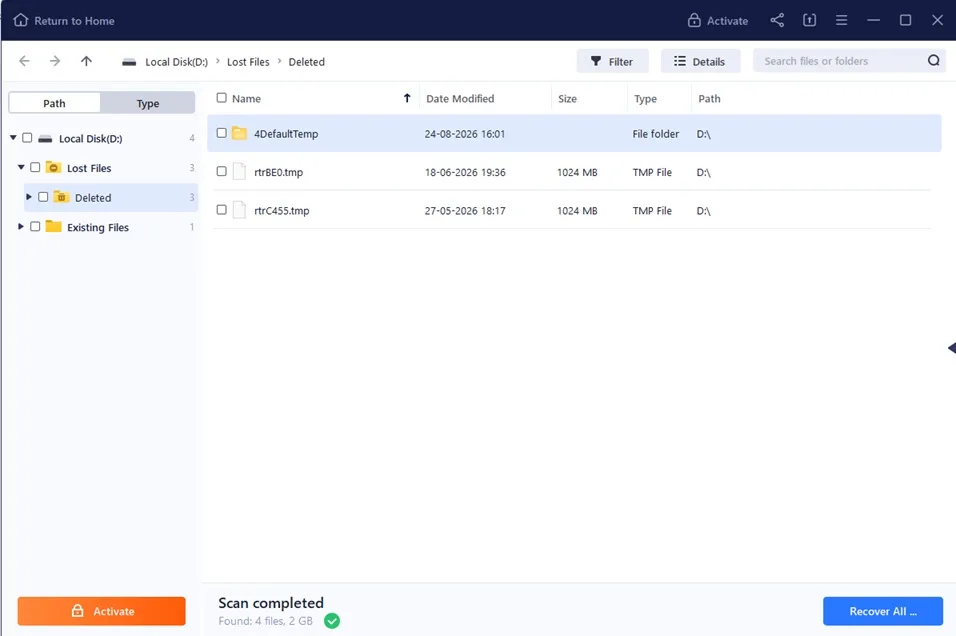956x636 pixels.
Task: Check the Lost Files tree checkbox
Action: pos(35,167)
